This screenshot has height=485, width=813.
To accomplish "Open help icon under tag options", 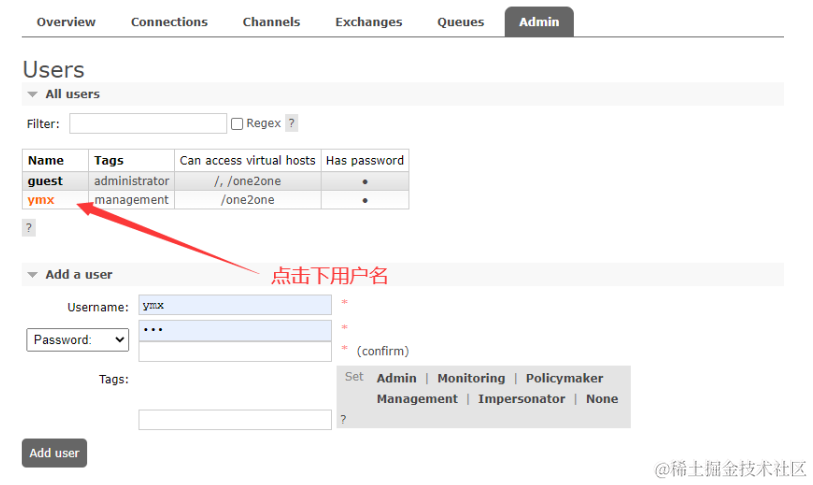I will pyautogui.click(x=343, y=420).
